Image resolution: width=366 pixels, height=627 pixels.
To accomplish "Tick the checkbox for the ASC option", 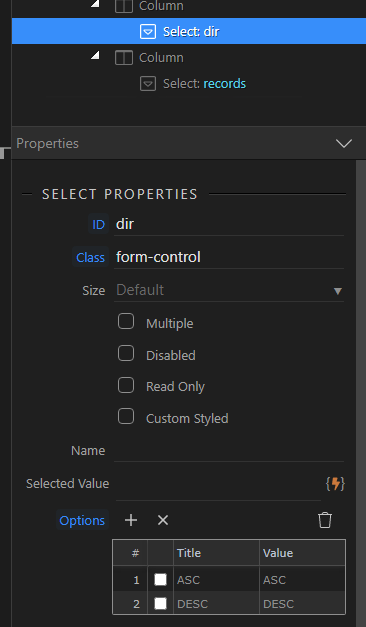I will click(x=160, y=579).
